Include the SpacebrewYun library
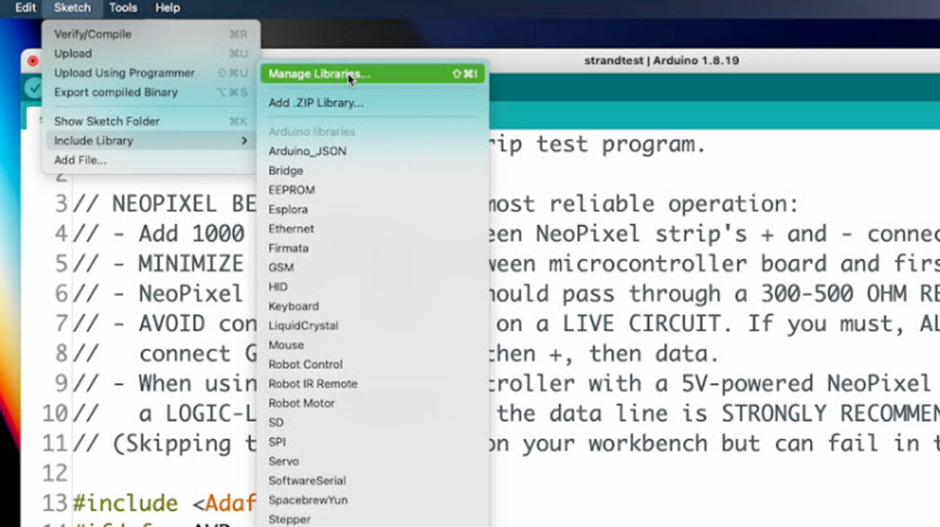Screen dimensions: 940x527 point(372,500)
